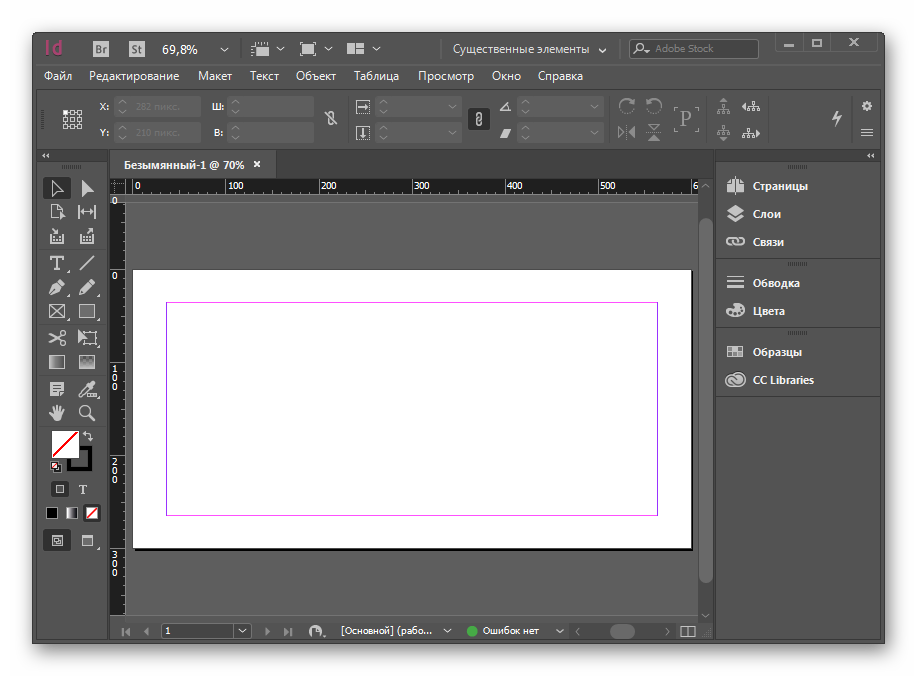Toggle the constrain proportions chain link
This screenshot has height=676, width=917.
[331, 119]
